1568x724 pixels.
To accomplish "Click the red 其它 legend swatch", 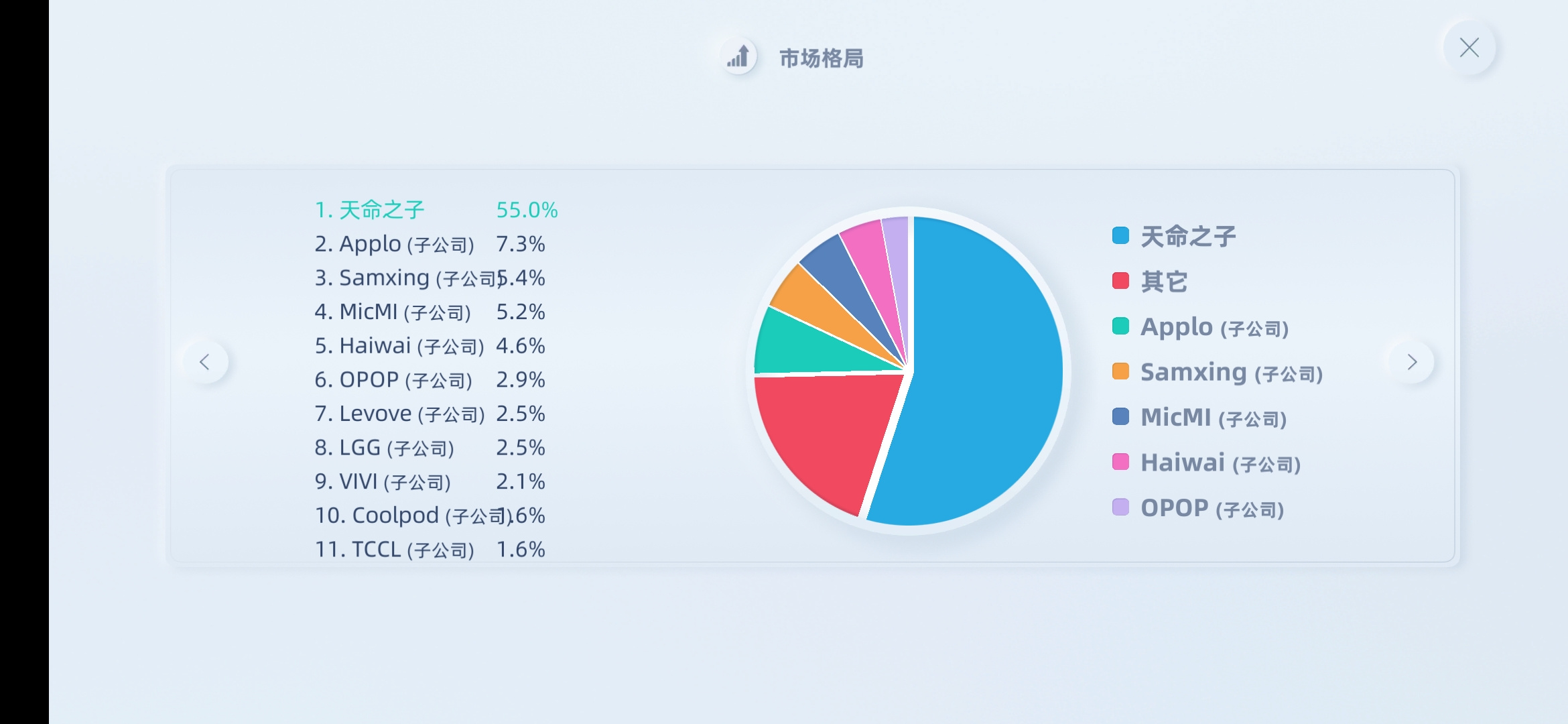I will pyautogui.click(x=1120, y=280).
